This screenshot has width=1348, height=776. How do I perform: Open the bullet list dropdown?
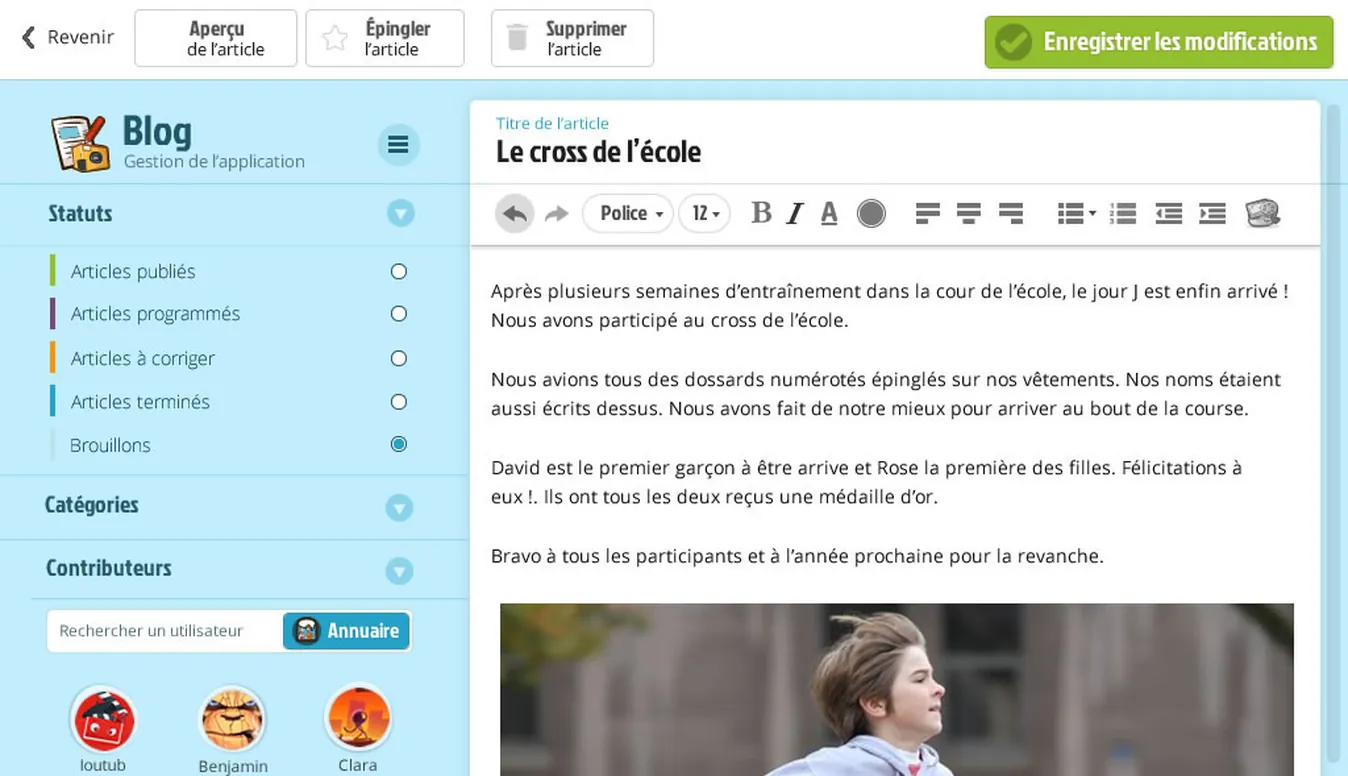[1077, 213]
